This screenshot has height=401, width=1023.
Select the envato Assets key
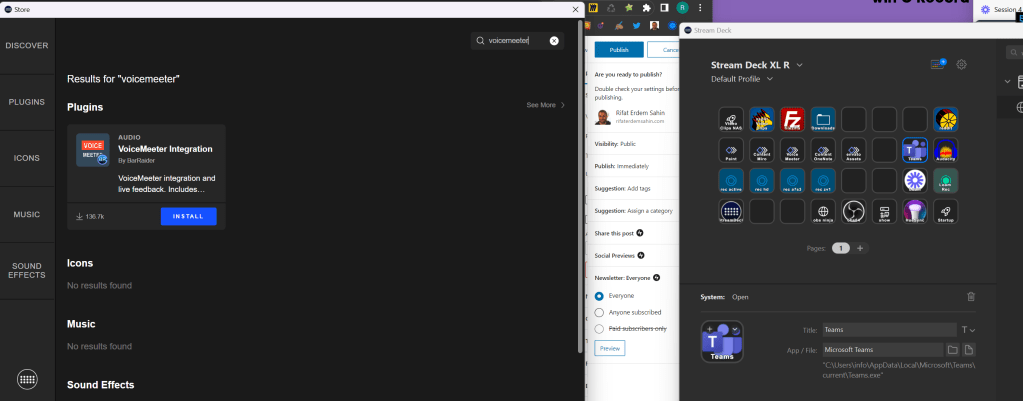(x=853, y=150)
